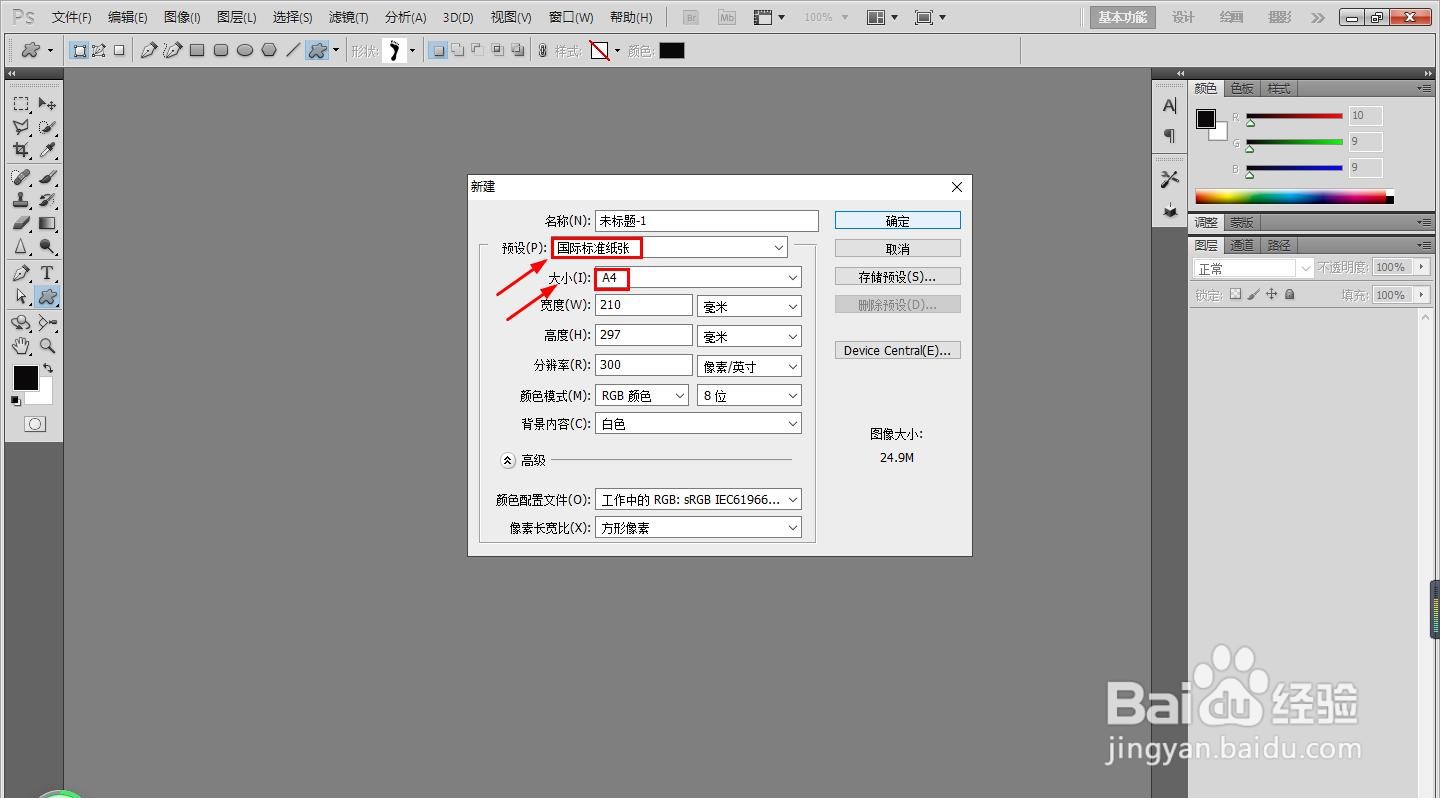Viewport: 1440px width, 798px height.
Task: Open resolution unit 像素/英寸 dropdown
Action: point(749,366)
